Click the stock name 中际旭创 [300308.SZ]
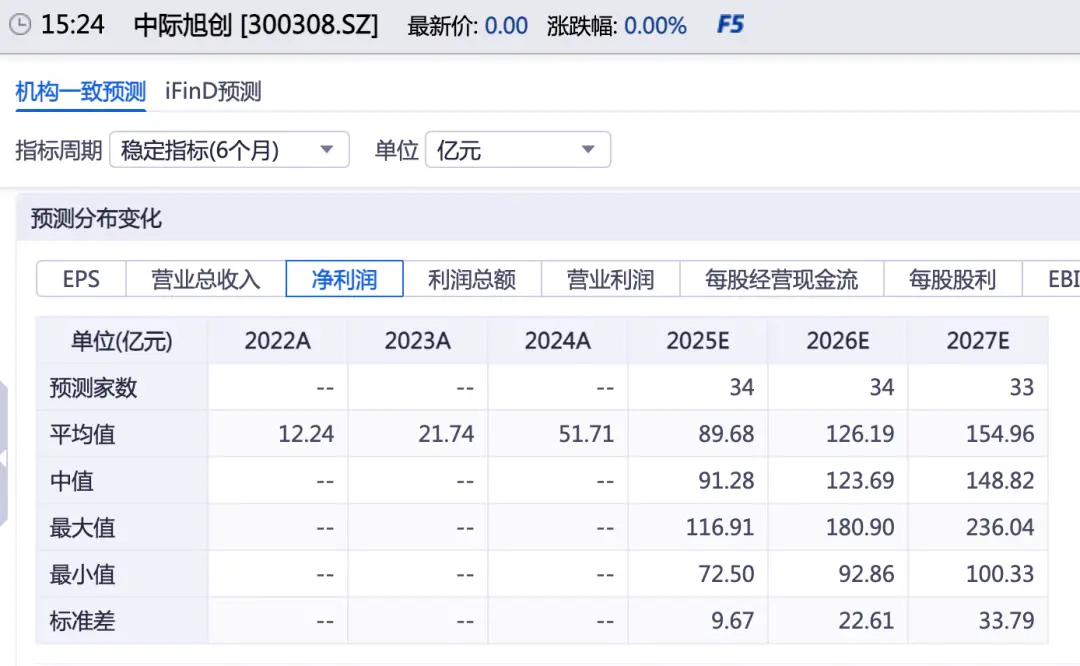The image size is (1080, 666). [255, 25]
